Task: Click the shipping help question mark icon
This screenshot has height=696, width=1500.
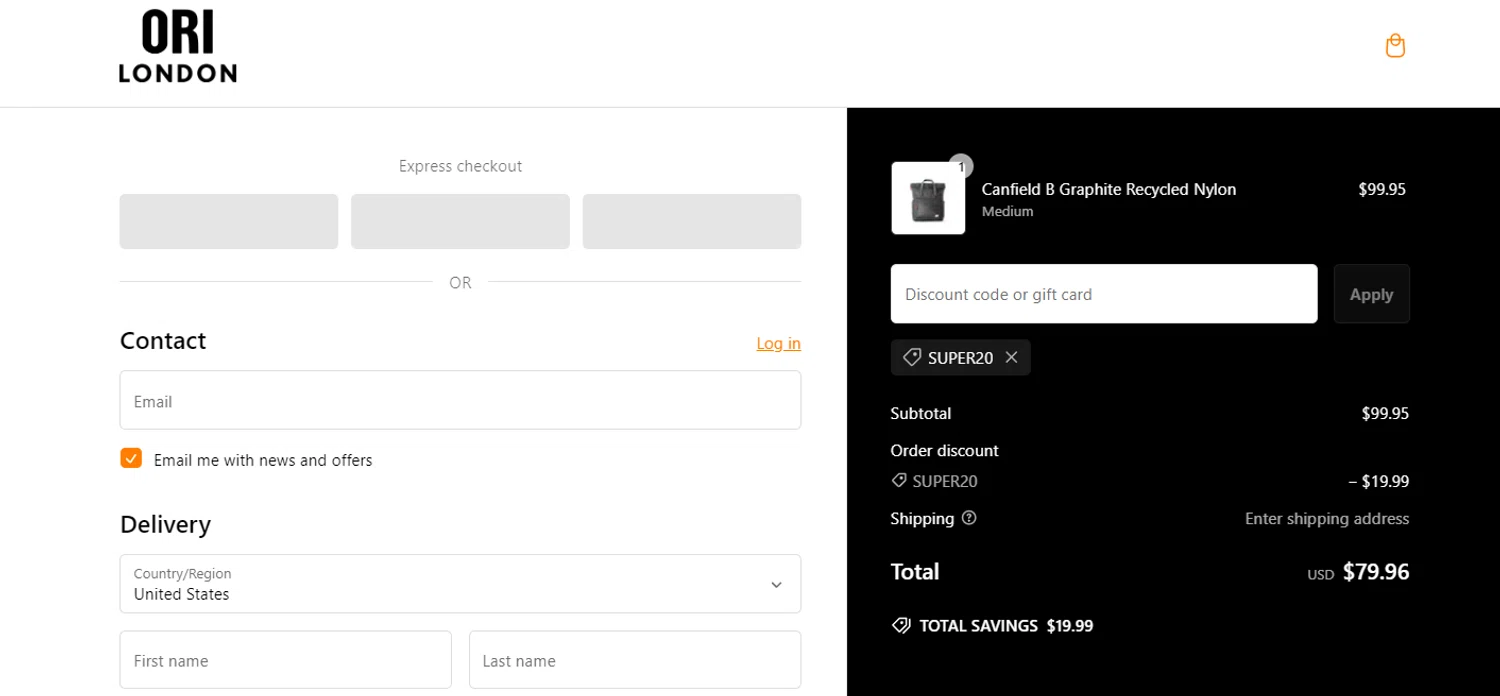Action: (968, 518)
